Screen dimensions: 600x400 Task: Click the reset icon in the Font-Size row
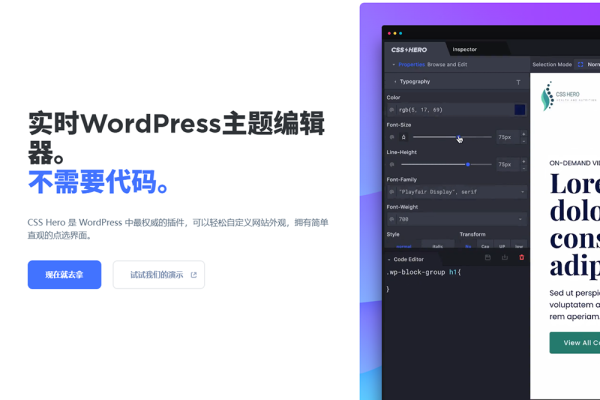(x=391, y=137)
